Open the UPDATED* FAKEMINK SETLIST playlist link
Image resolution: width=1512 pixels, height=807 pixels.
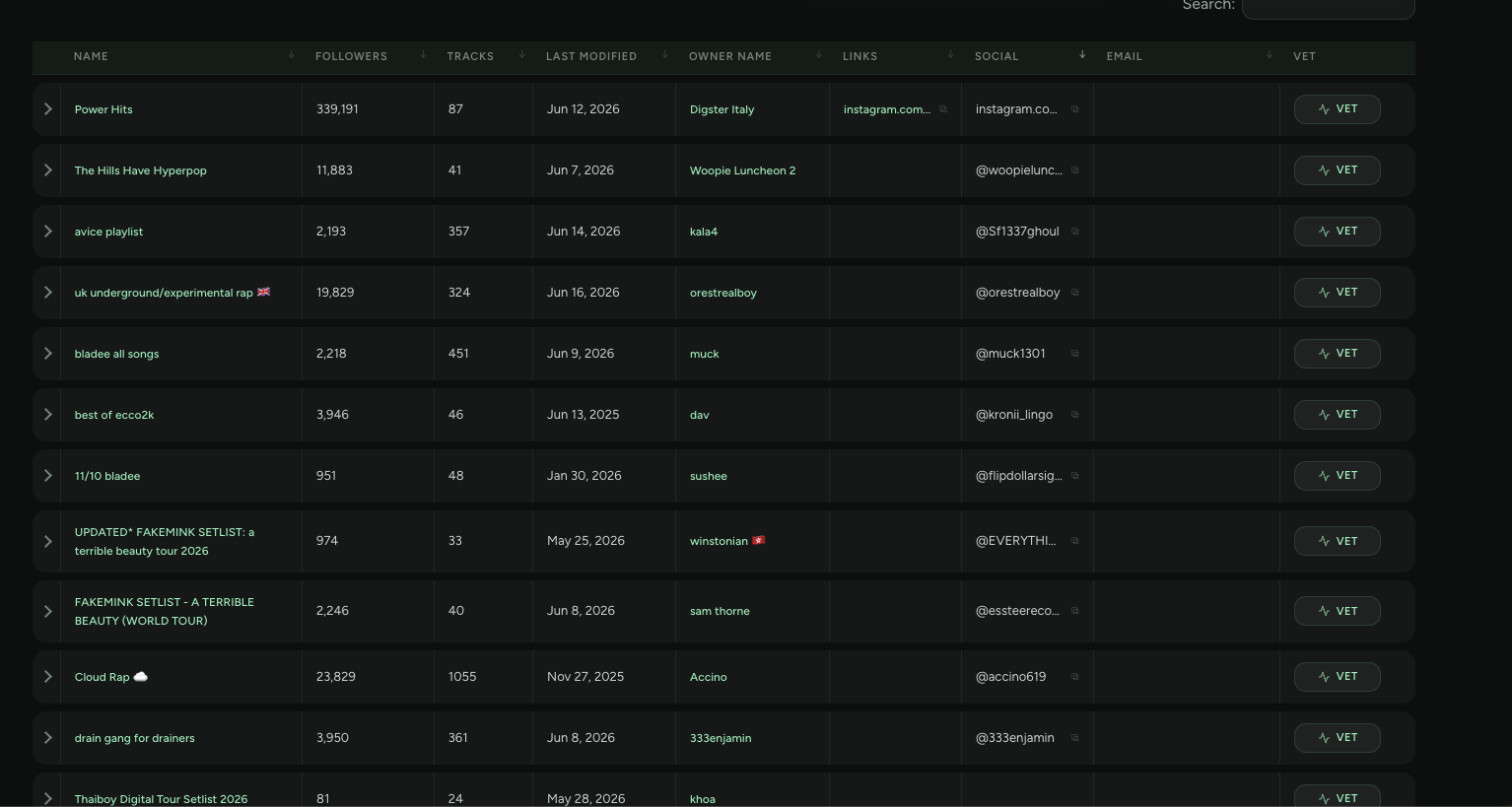pyautogui.click(x=165, y=541)
